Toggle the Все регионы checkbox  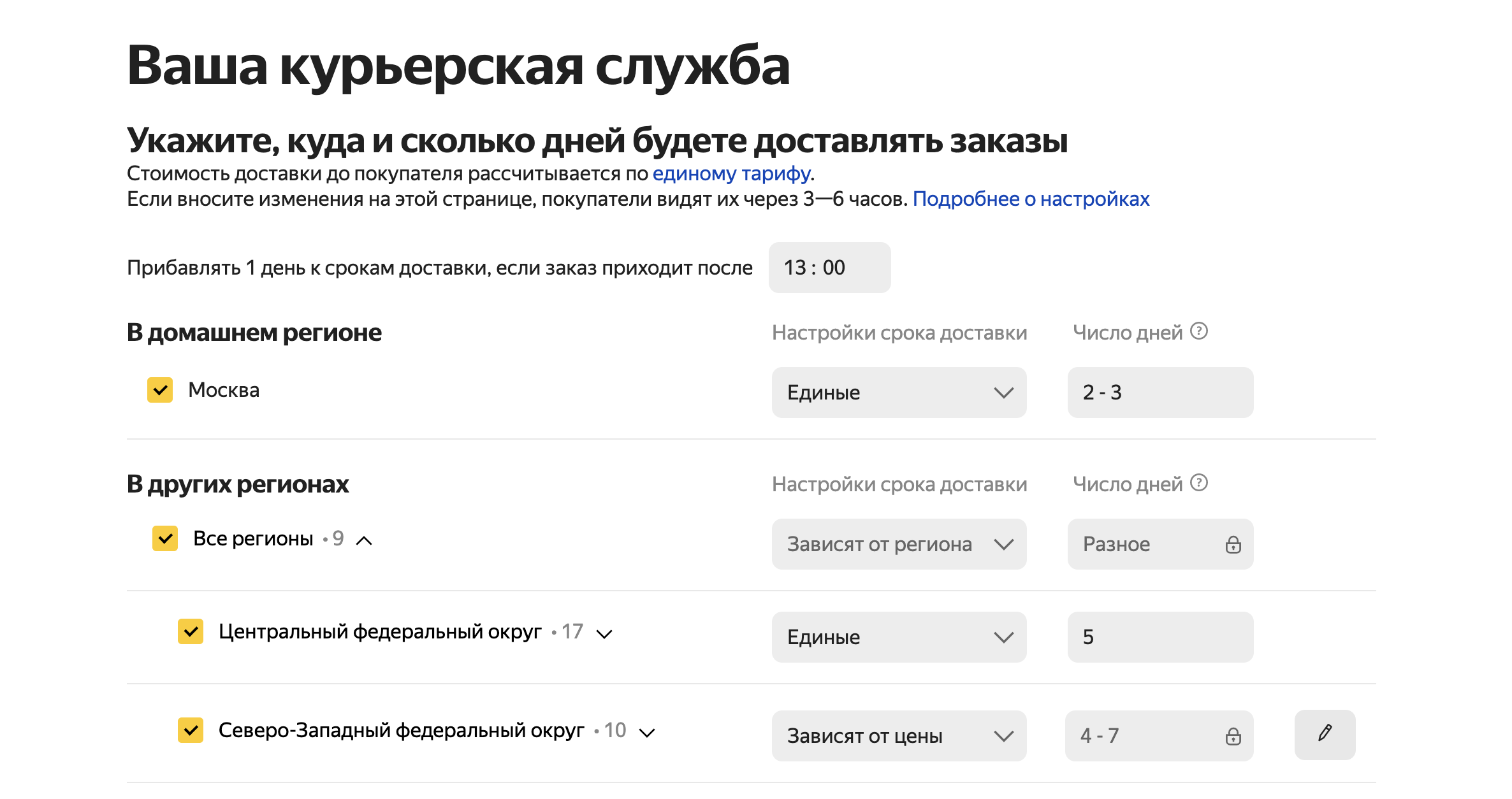pos(165,538)
